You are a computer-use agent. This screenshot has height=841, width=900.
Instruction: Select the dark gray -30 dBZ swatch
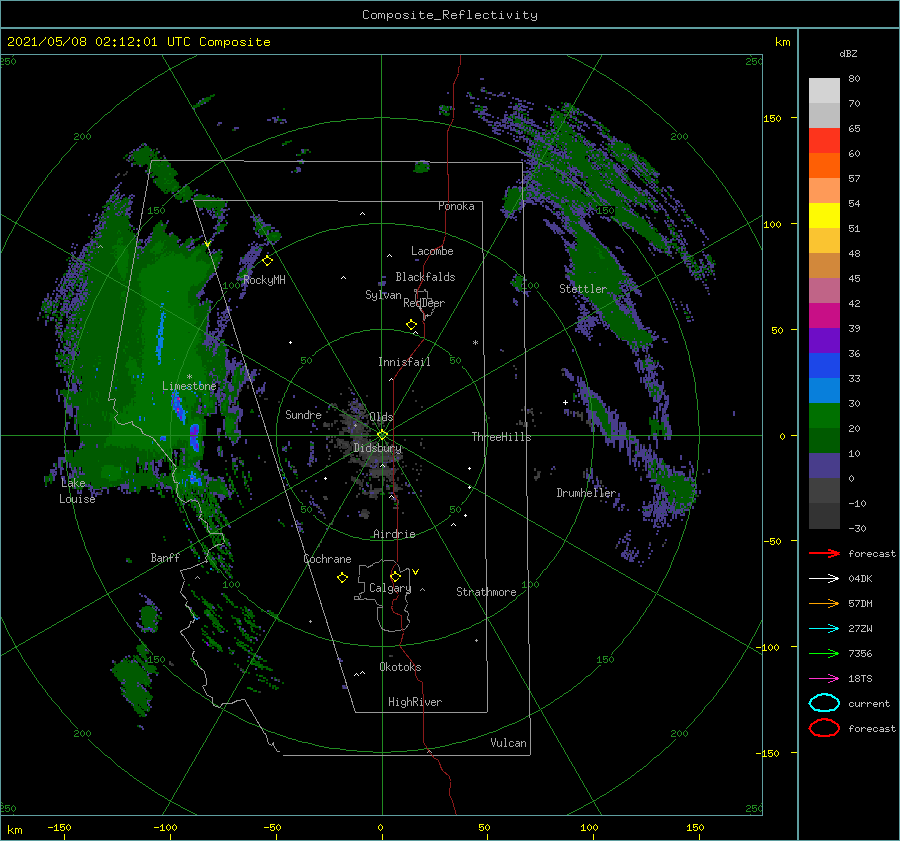point(824,516)
